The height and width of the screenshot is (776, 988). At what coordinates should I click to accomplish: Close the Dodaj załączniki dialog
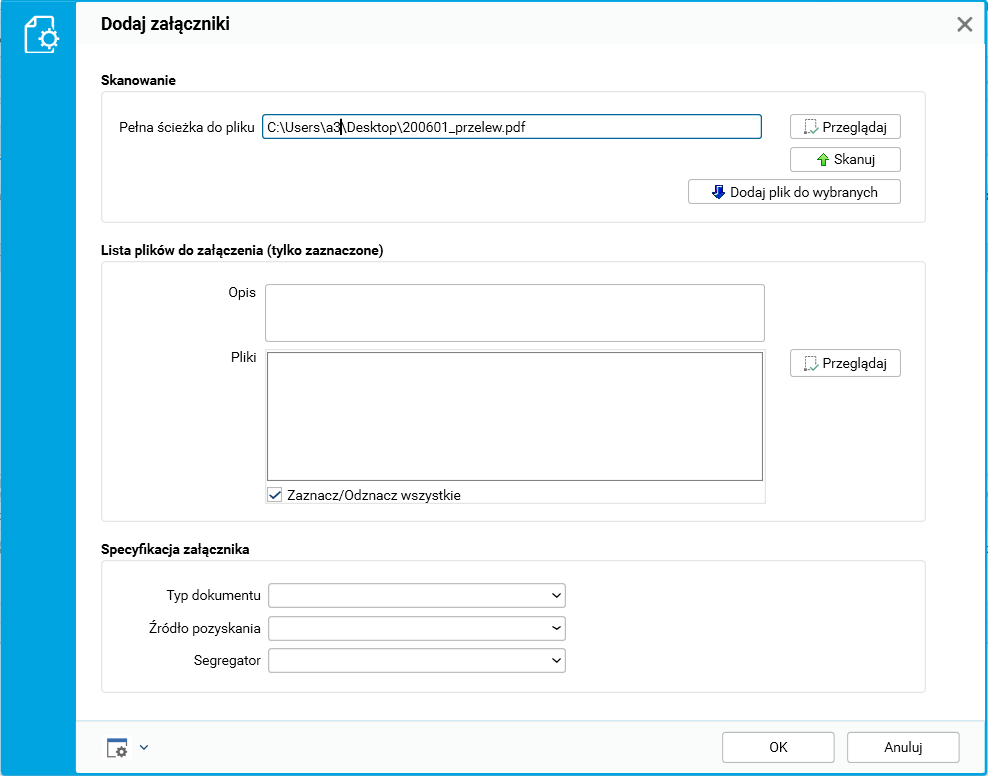964,25
